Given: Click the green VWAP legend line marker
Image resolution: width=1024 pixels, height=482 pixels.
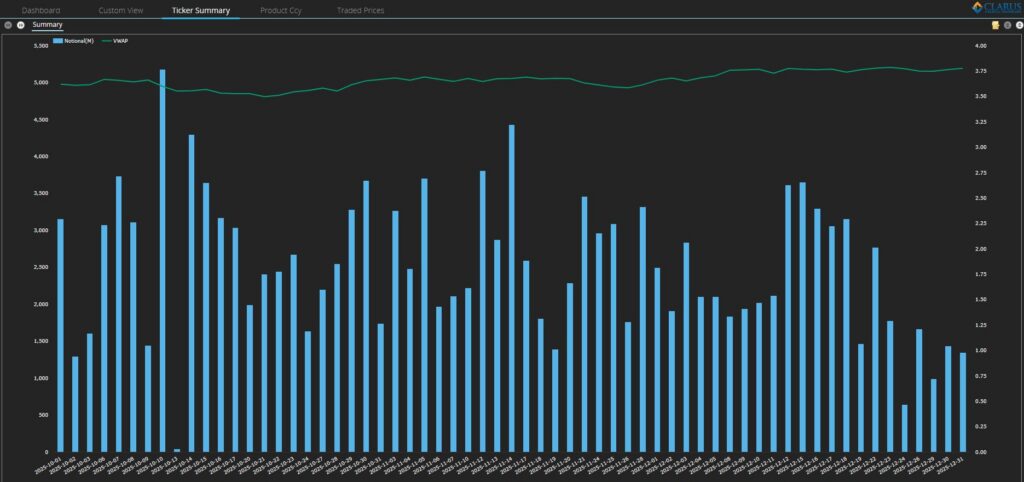Looking at the screenshot, I should [105, 40].
